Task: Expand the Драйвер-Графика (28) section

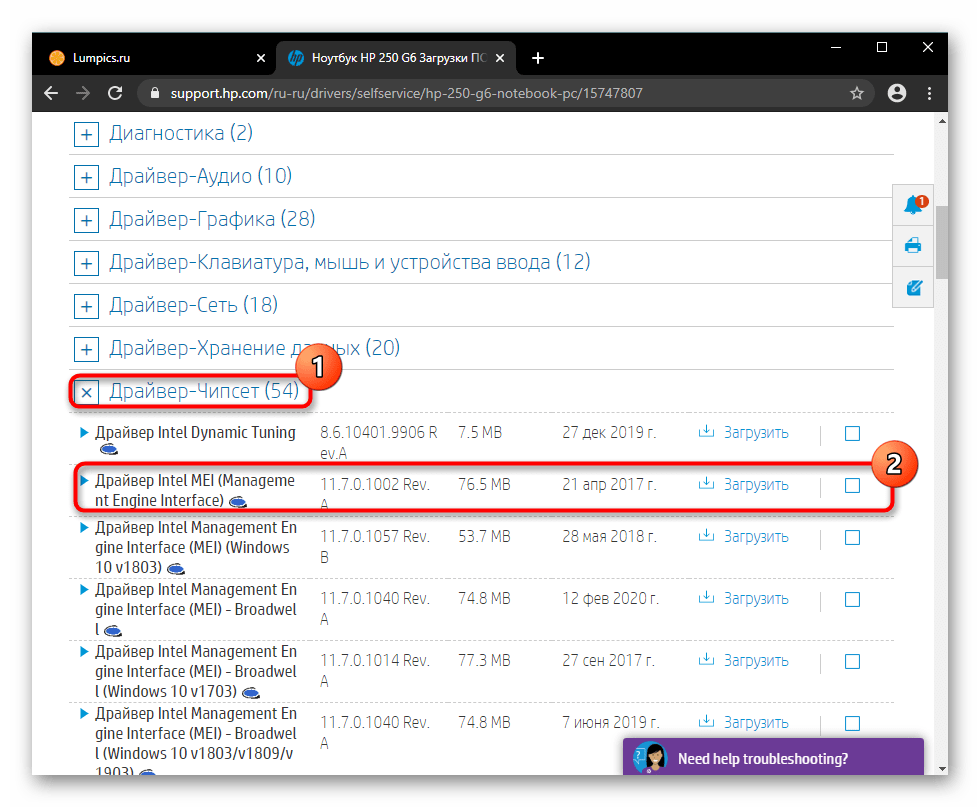Action: pyautogui.click(x=86, y=221)
